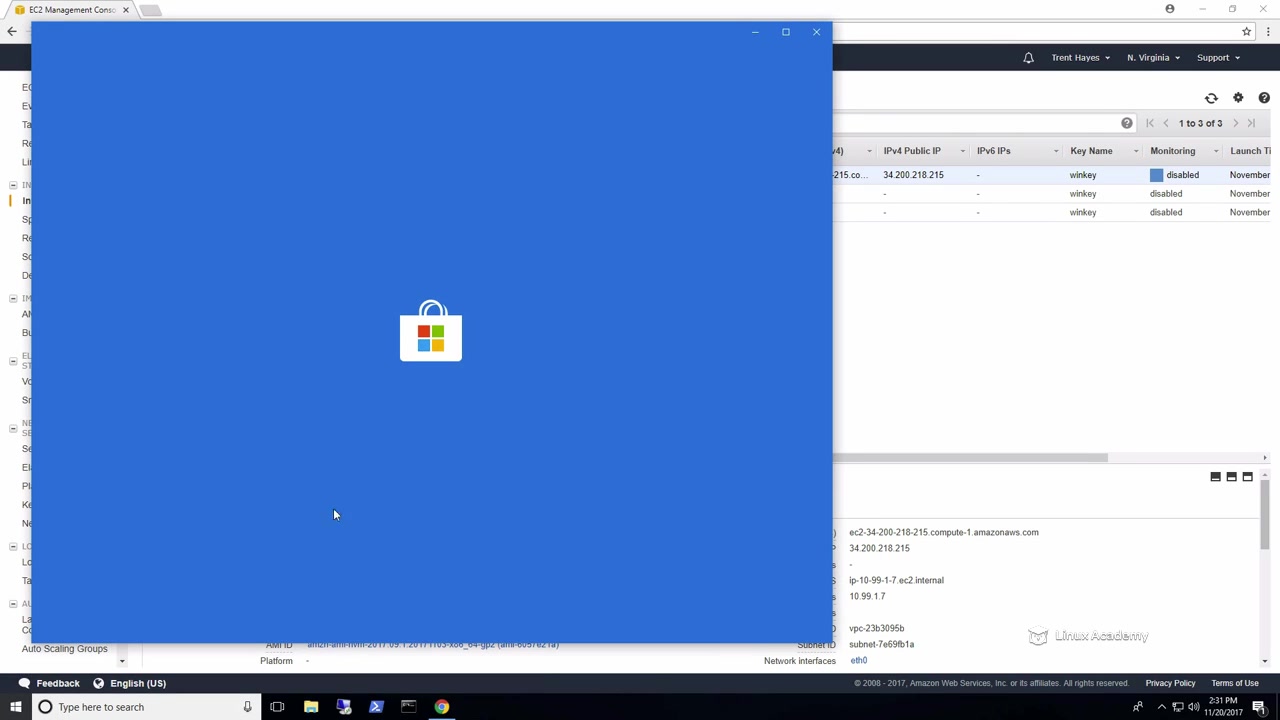Refresh the EC2 instances list
This screenshot has width=1280, height=720.
click(x=1211, y=98)
